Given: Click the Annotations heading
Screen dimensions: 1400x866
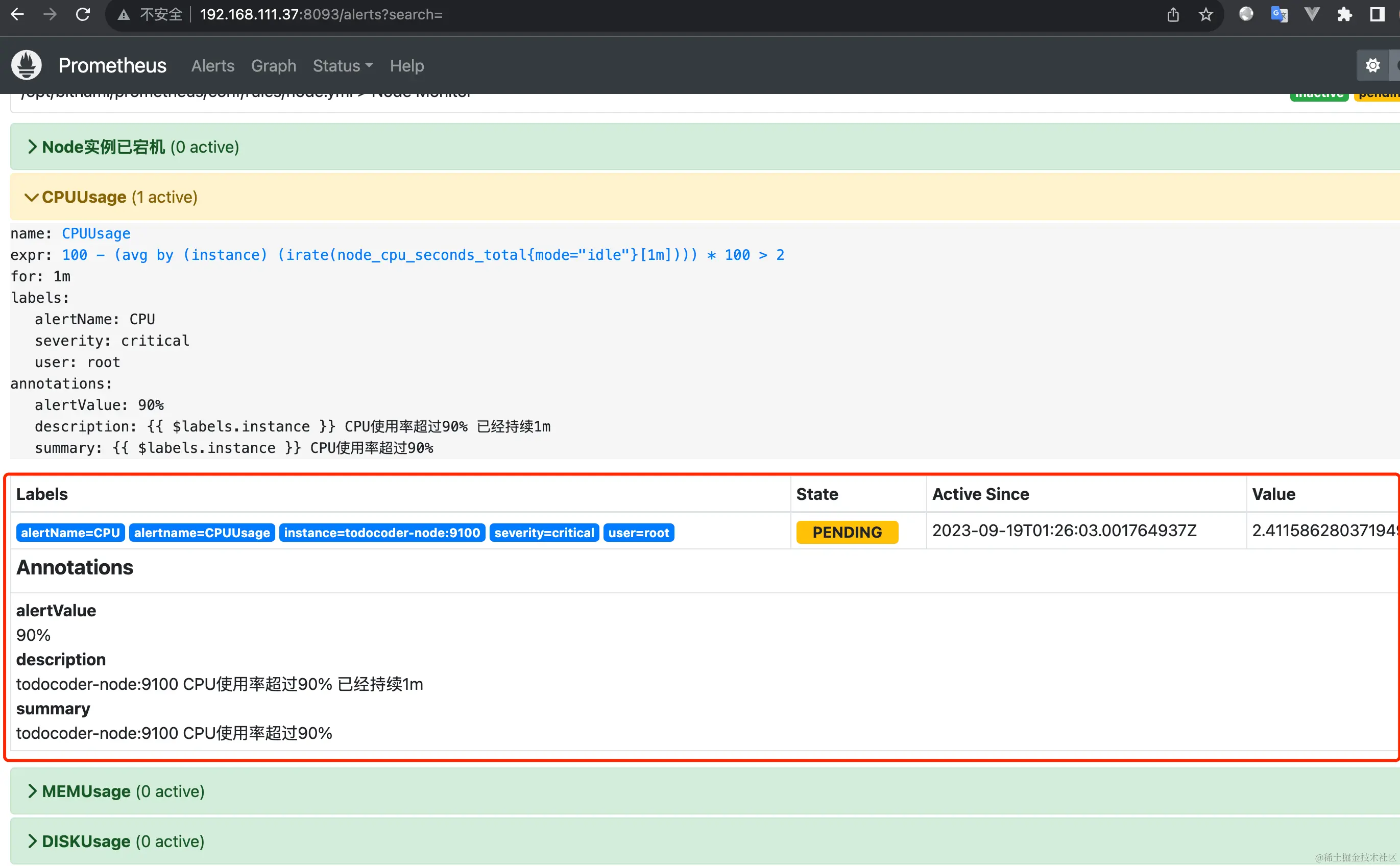Looking at the screenshot, I should [x=75, y=568].
